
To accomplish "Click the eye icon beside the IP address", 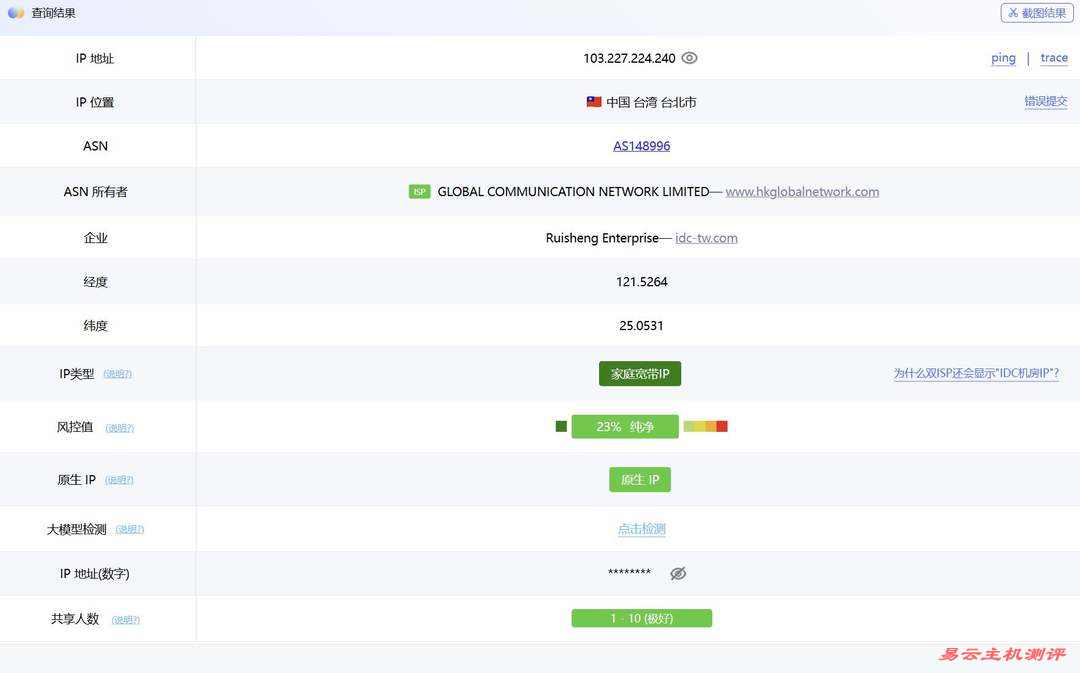I will tap(689, 58).
